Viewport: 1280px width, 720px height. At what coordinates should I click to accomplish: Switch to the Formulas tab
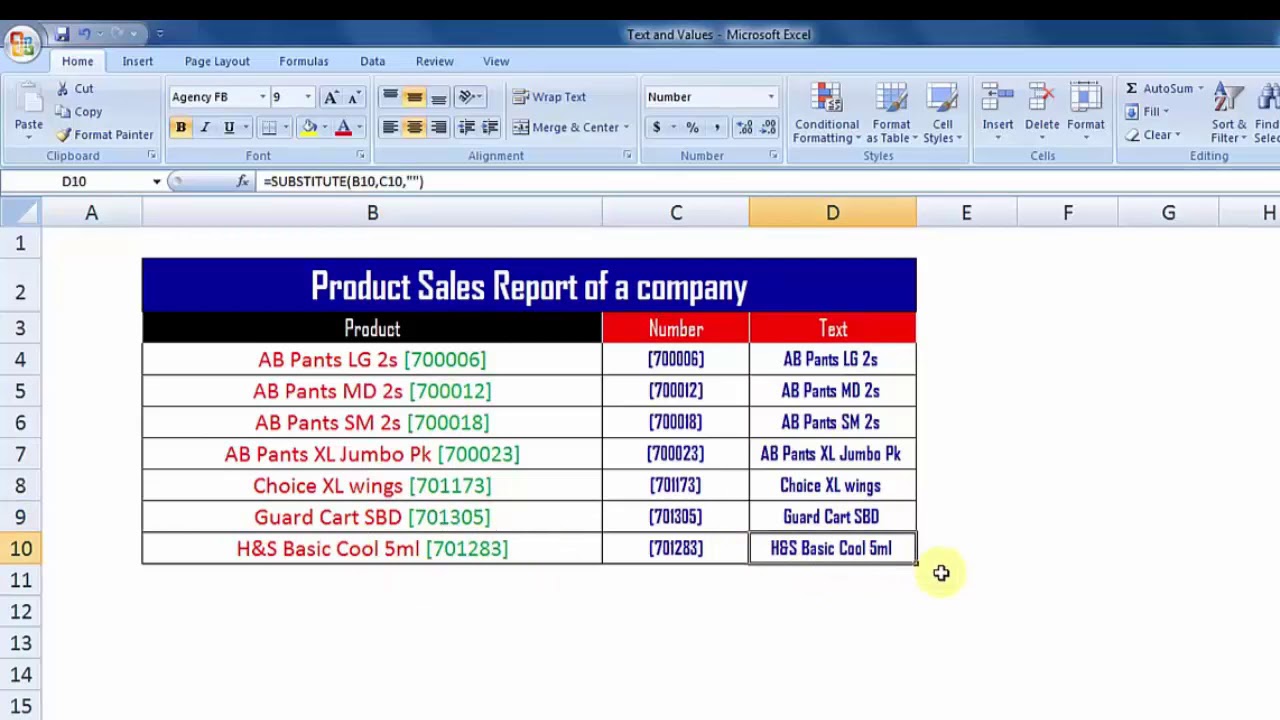tap(304, 61)
